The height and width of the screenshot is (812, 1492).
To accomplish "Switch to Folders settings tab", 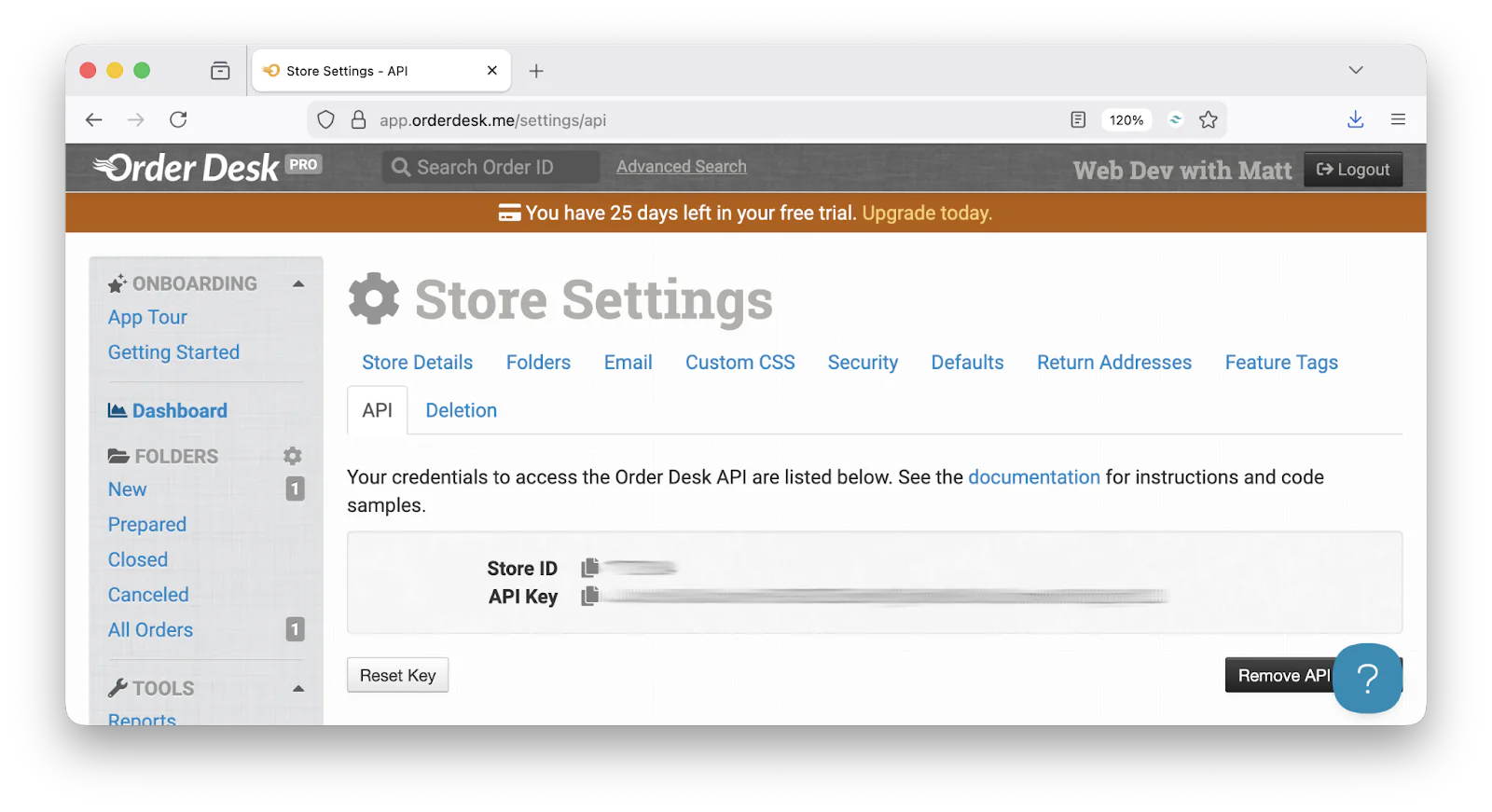I will point(538,363).
